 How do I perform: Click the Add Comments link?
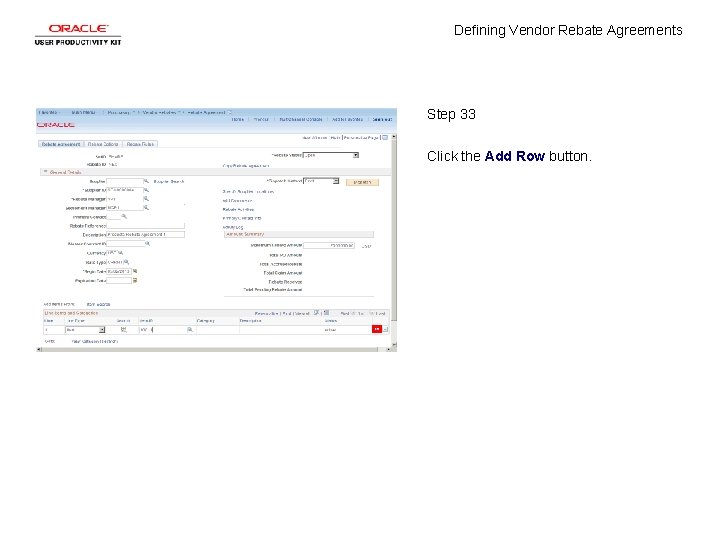[x=237, y=201]
